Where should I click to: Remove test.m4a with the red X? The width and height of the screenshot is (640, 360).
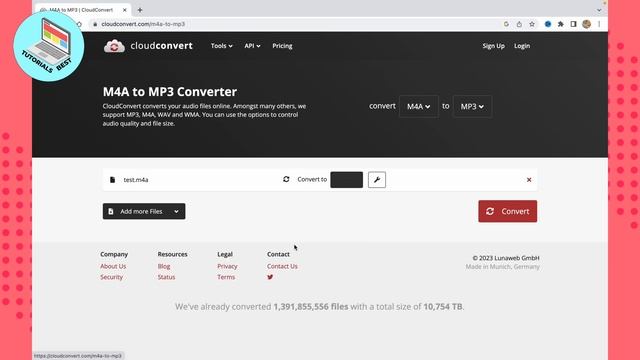point(529,180)
